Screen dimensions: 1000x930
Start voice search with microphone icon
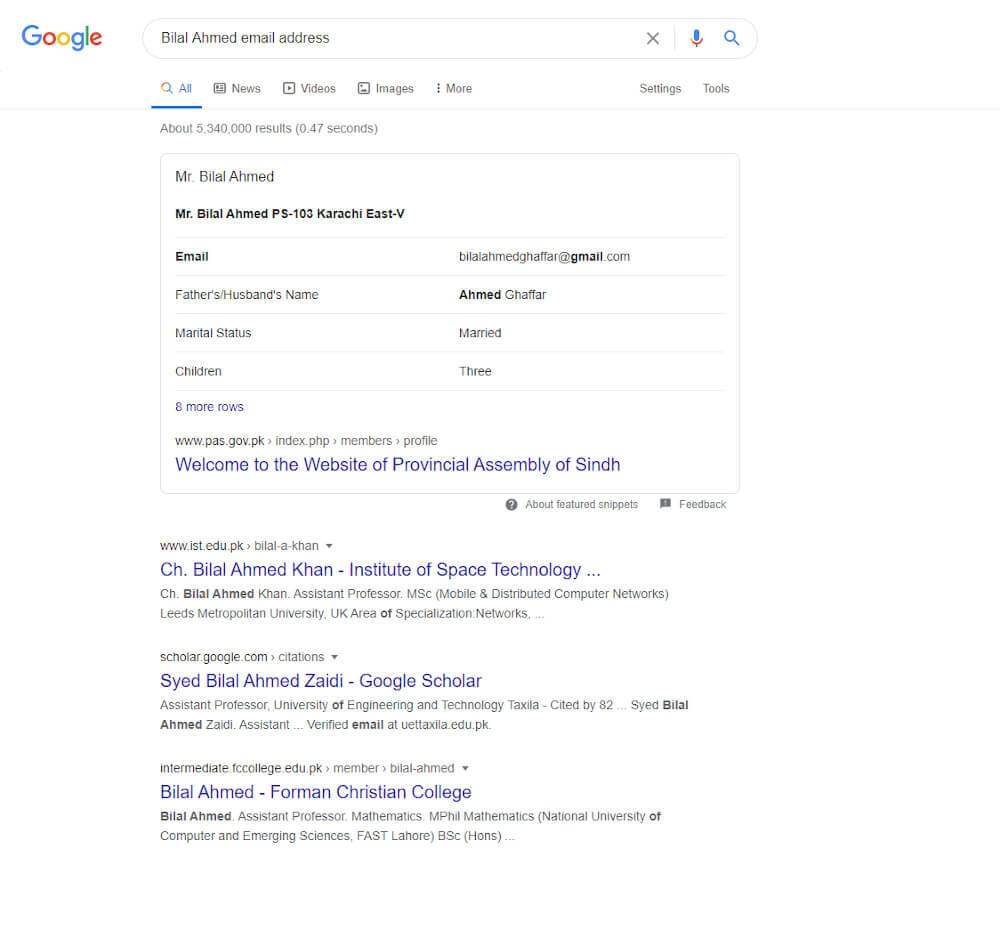(696, 38)
